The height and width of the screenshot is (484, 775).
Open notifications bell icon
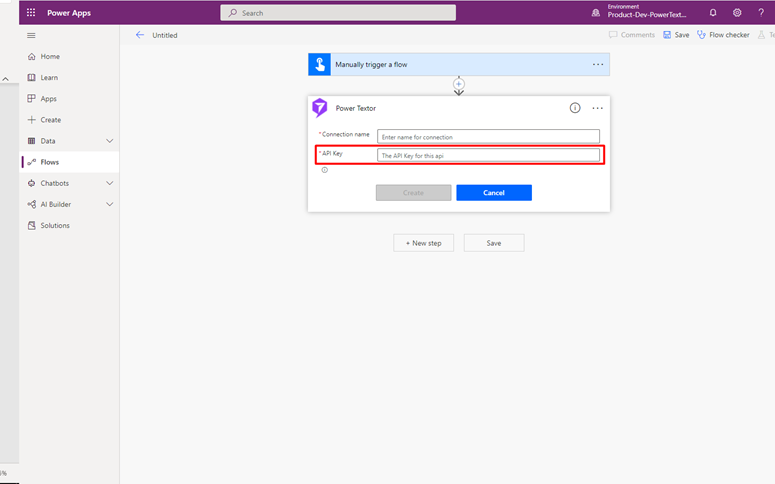tap(713, 13)
